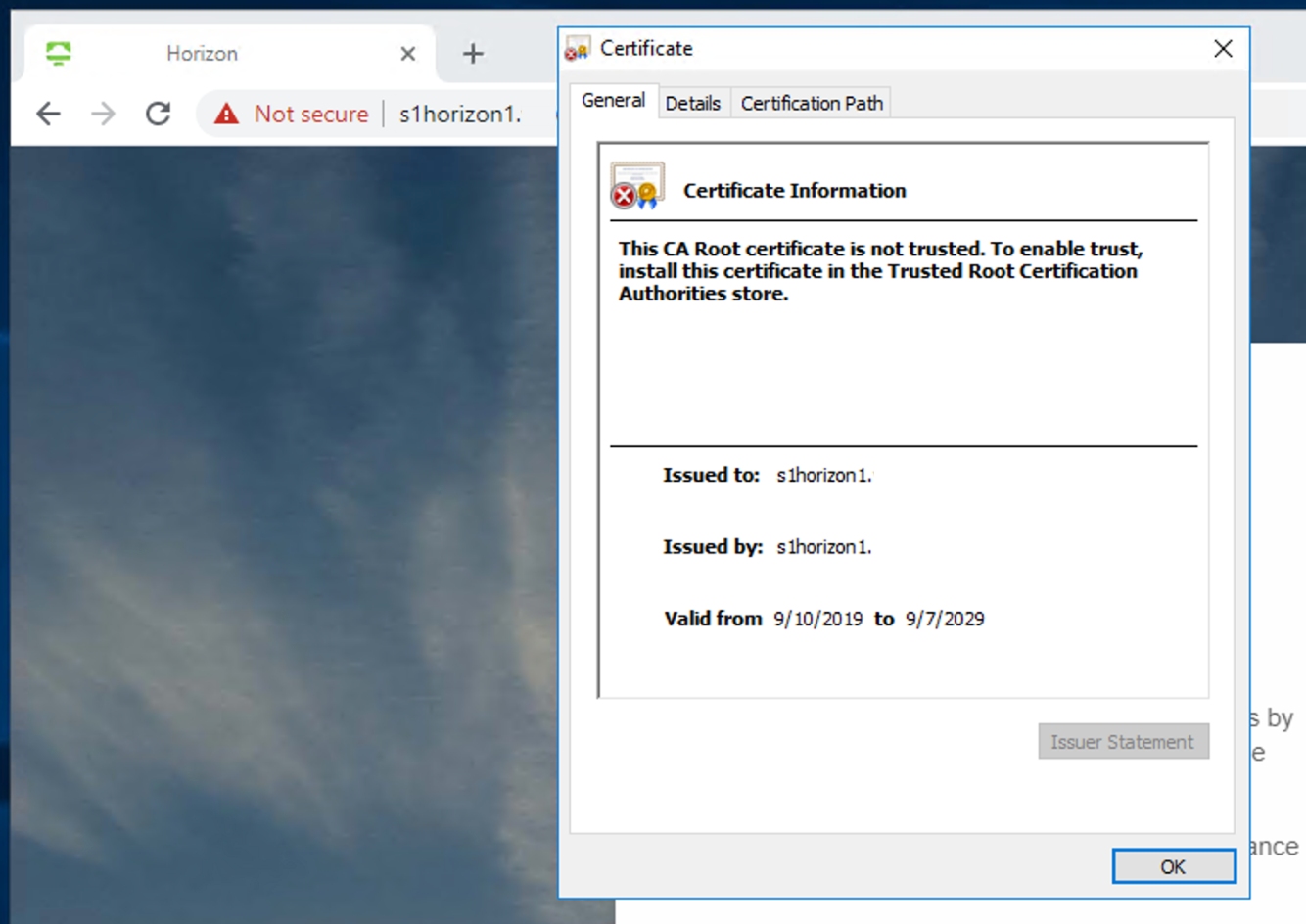
Task: Reload the Horizon page
Action: (x=158, y=114)
